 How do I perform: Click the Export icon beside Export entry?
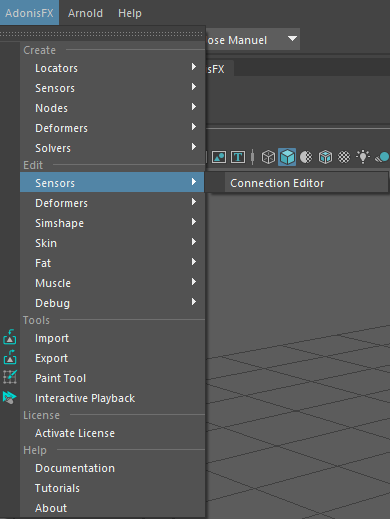10,357
